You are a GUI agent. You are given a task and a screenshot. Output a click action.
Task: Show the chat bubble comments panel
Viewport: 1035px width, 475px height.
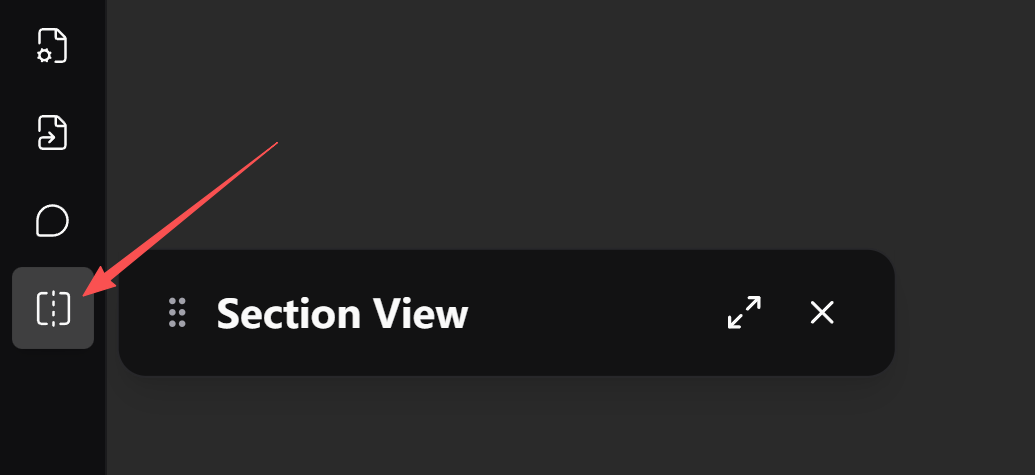[52, 220]
